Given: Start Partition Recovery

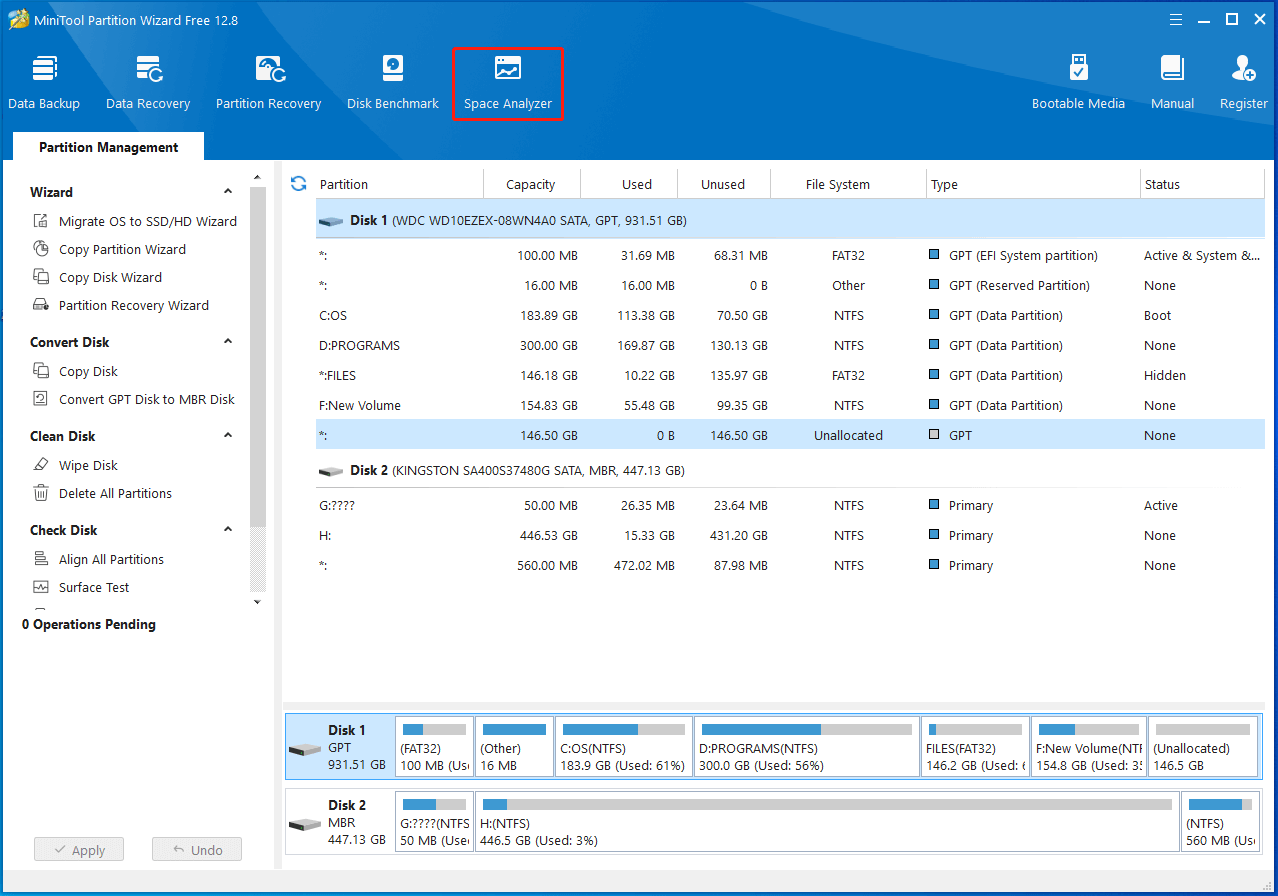Looking at the screenshot, I should coord(268,80).
